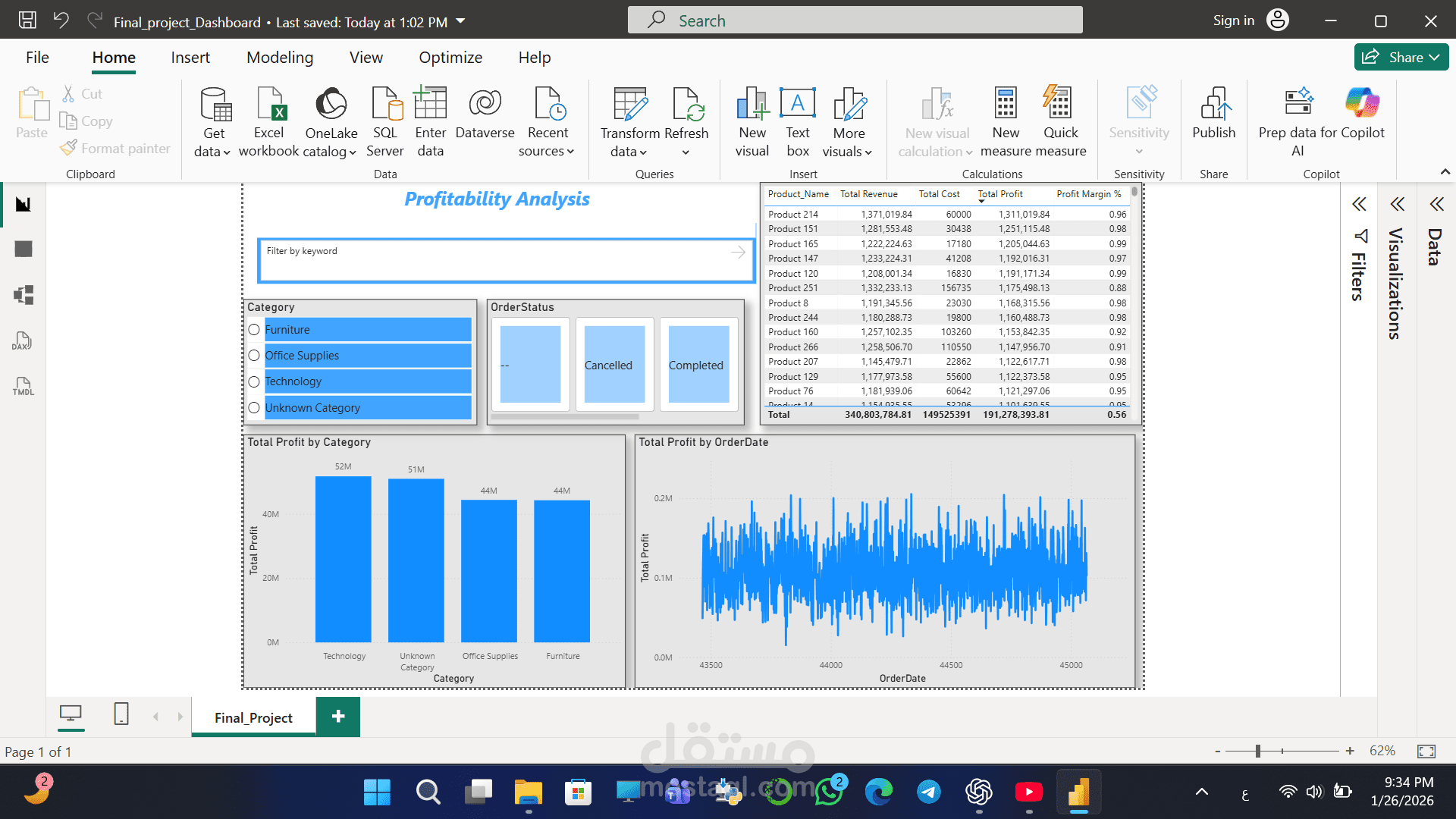
Task: Switch to the Modeling ribbon tab
Action: pyautogui.click(x=280, y=58)
